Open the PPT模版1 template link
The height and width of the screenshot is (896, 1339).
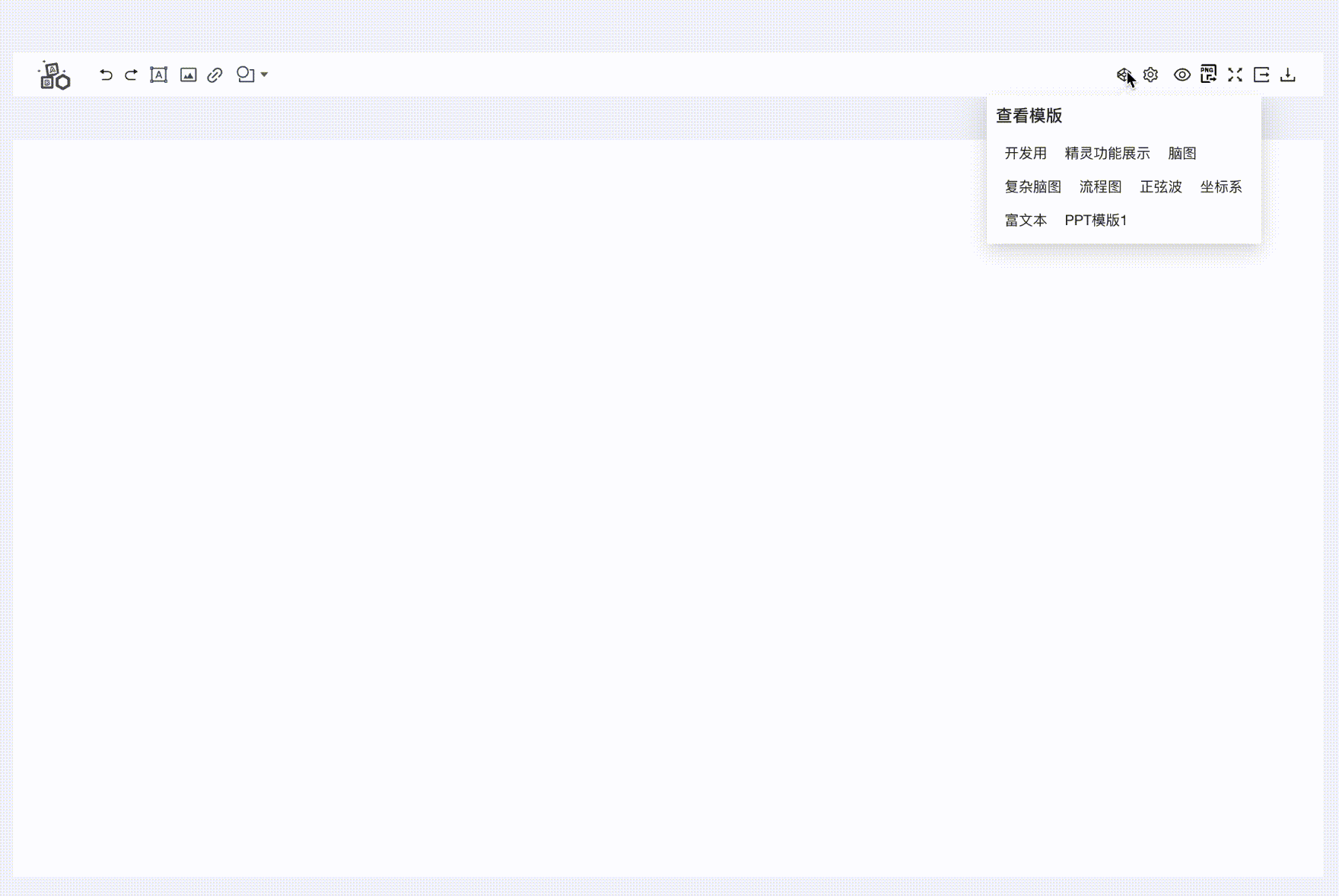[1096, 220]
